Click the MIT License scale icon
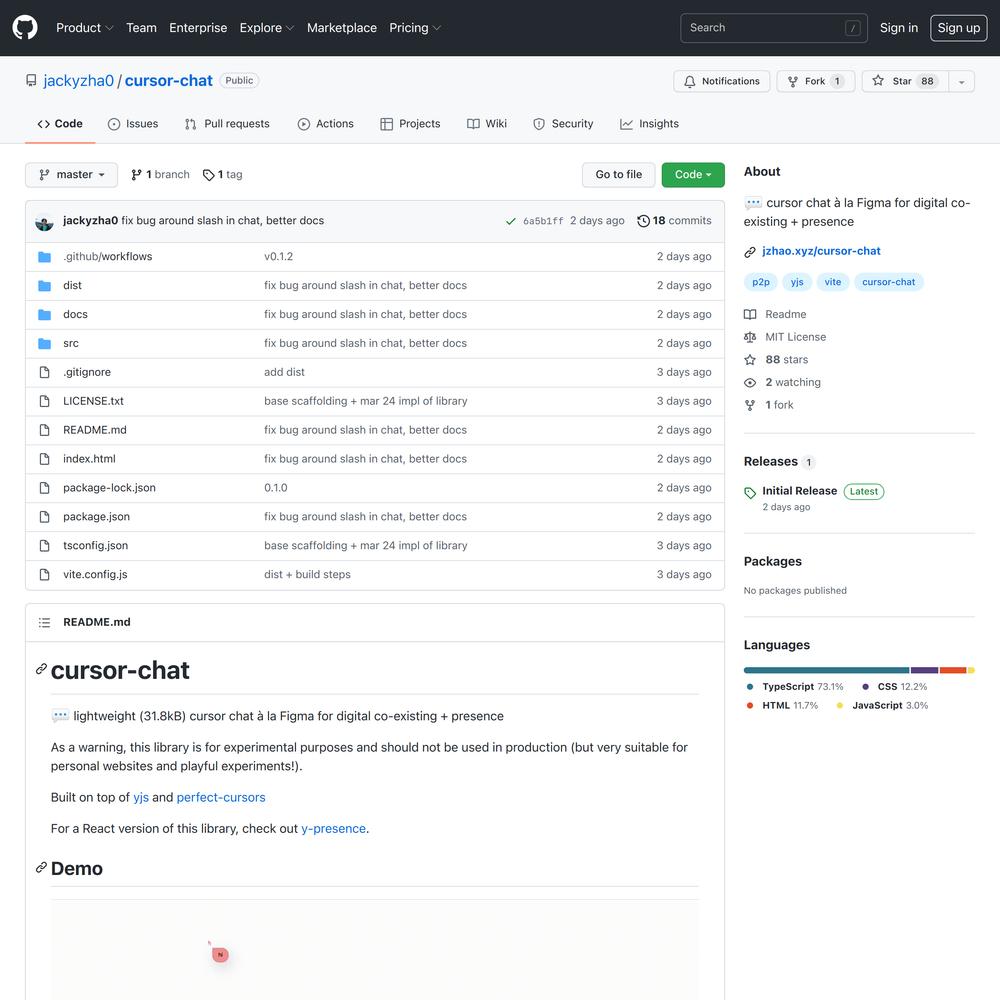 [750, 337]
